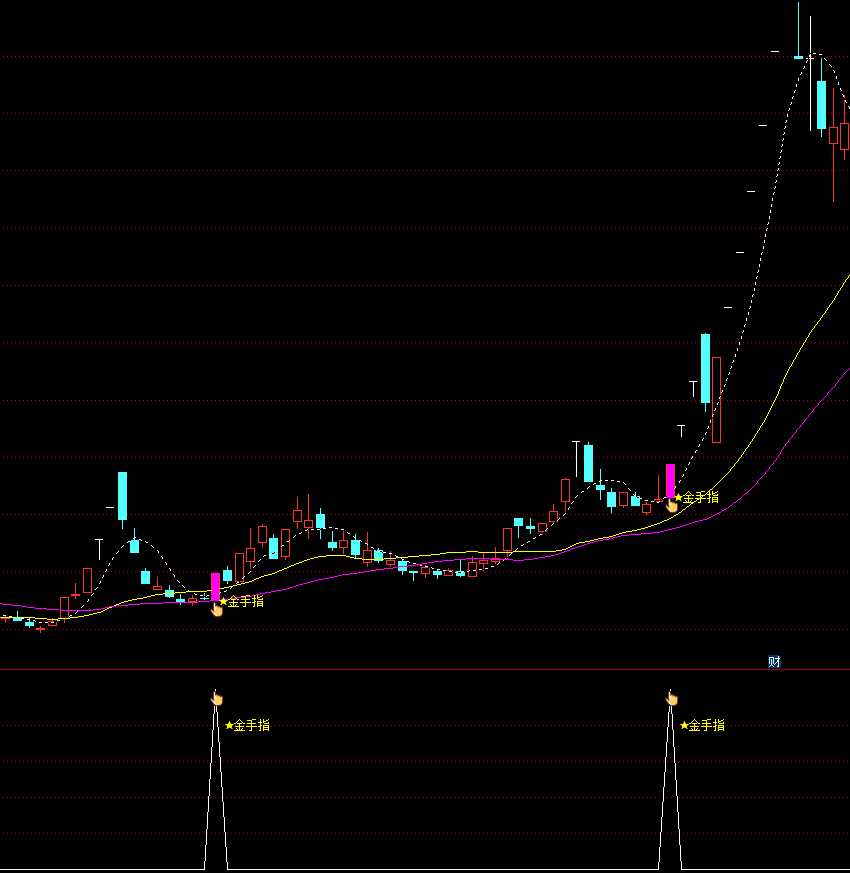Image resolution: width=850 pixels, height=873 pixels.
Task: Click the 金手指 text in lower panel right
Action: click(707, 726)
